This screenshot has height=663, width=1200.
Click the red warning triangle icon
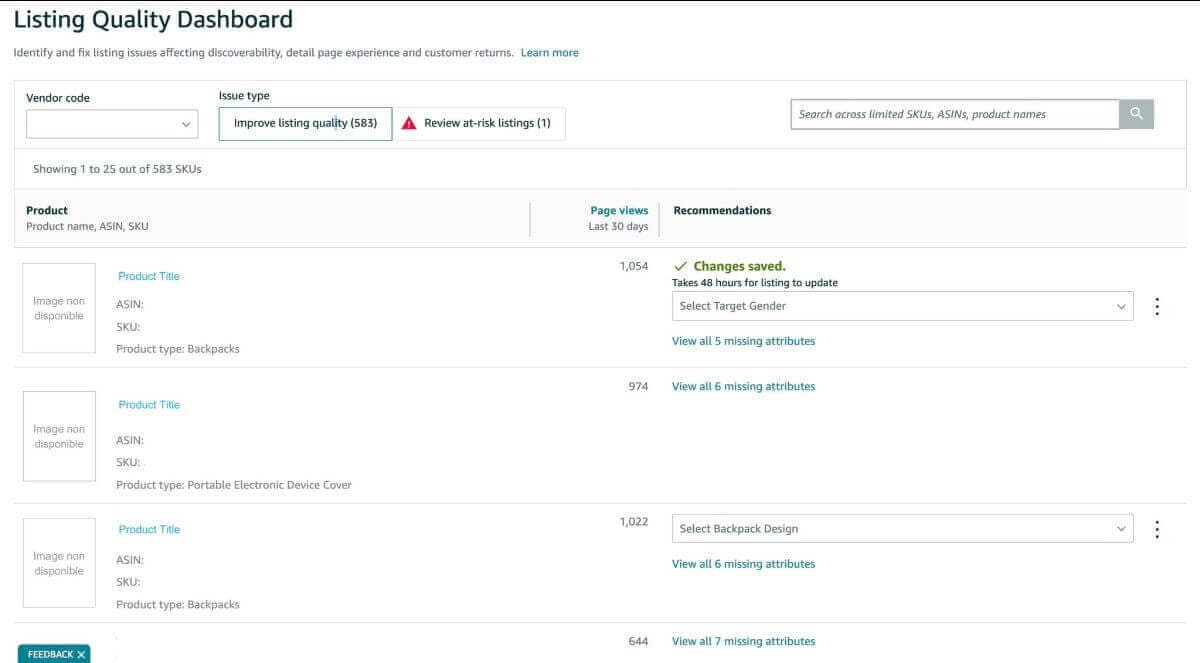[409, 123]
